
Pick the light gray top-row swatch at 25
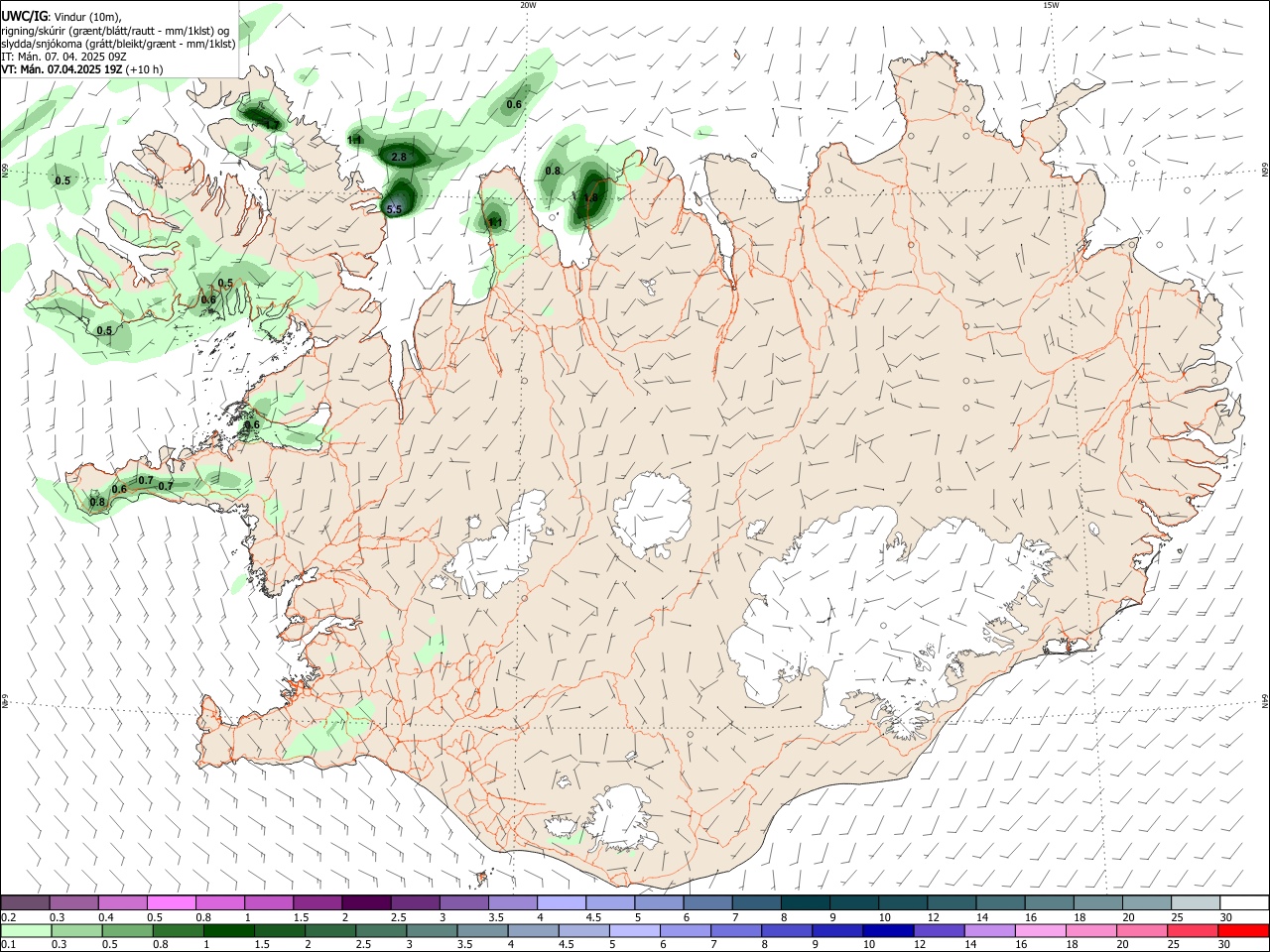point(1196,902)
